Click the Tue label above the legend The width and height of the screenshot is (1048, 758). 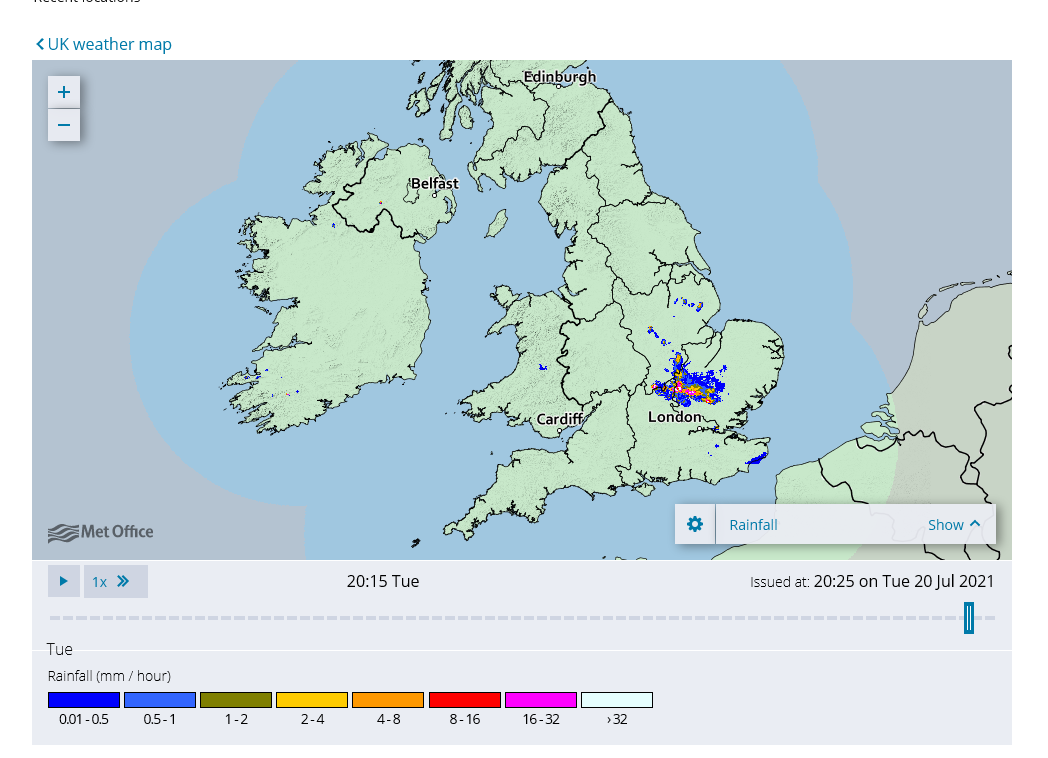pos(59,649)
